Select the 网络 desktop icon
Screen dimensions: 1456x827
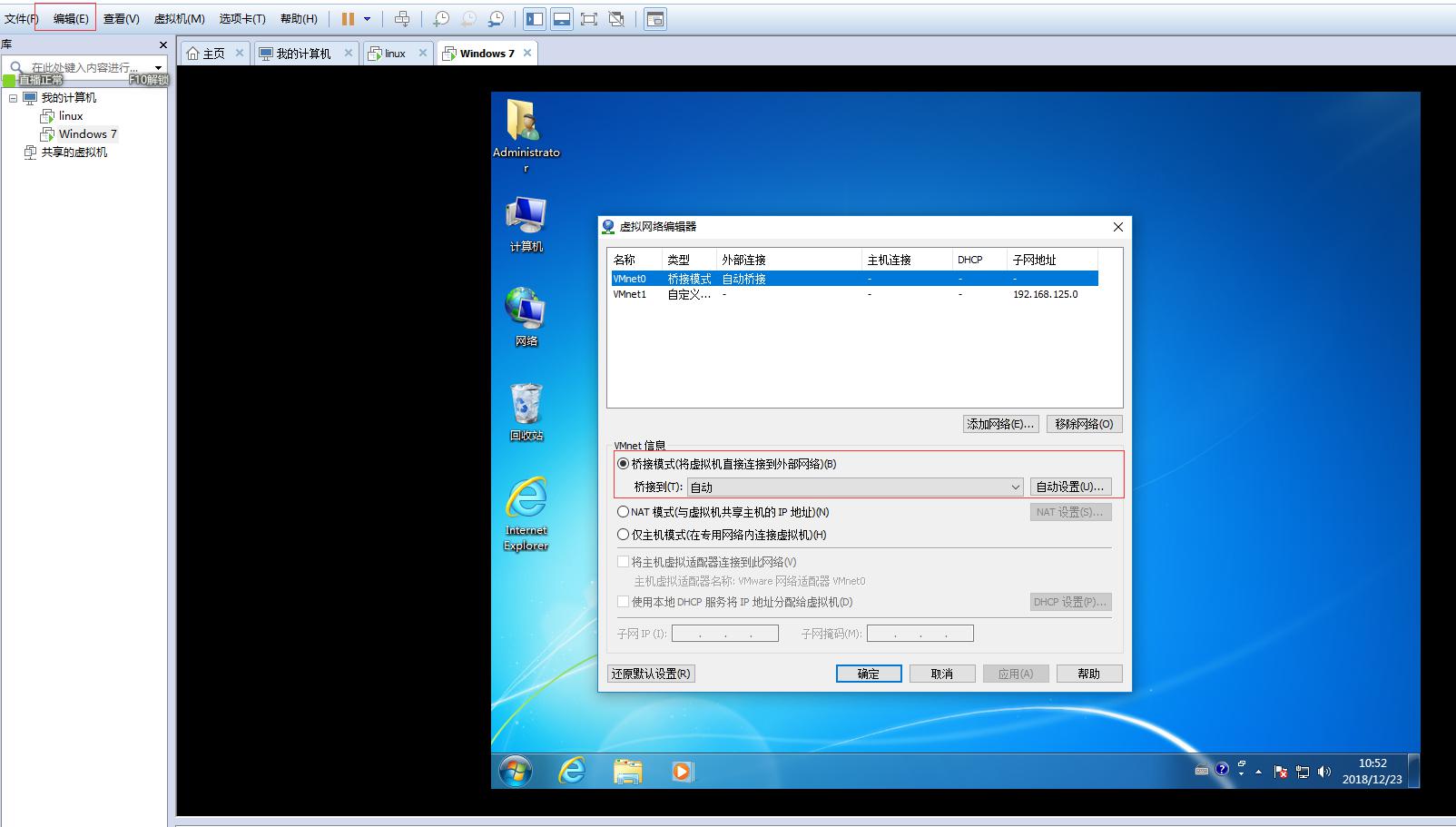point(526,317)
